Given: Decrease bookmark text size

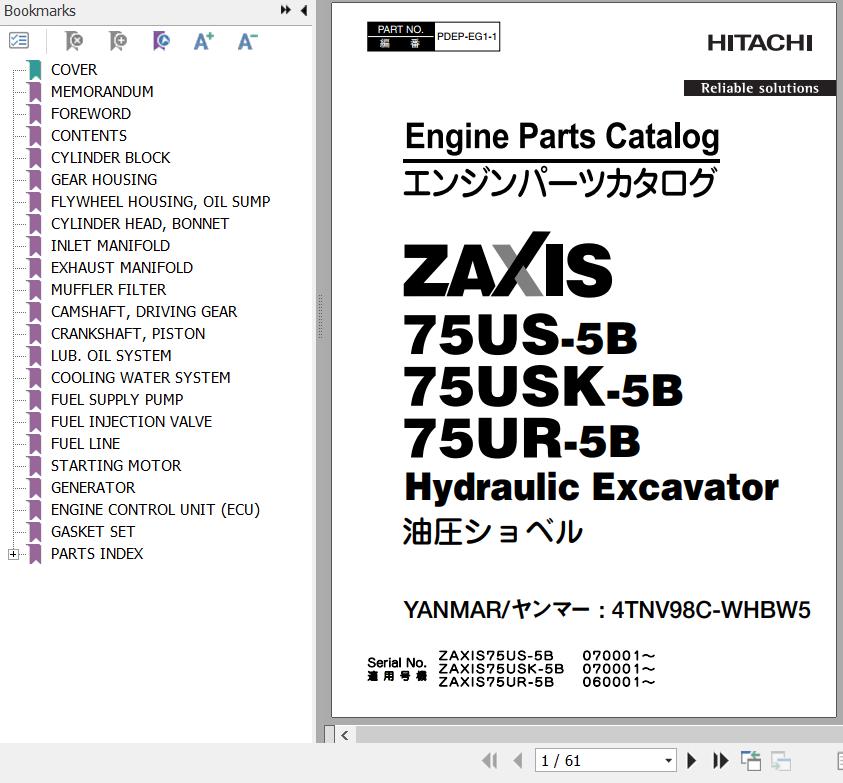Looking at the screenshot, I should (247, 41).
